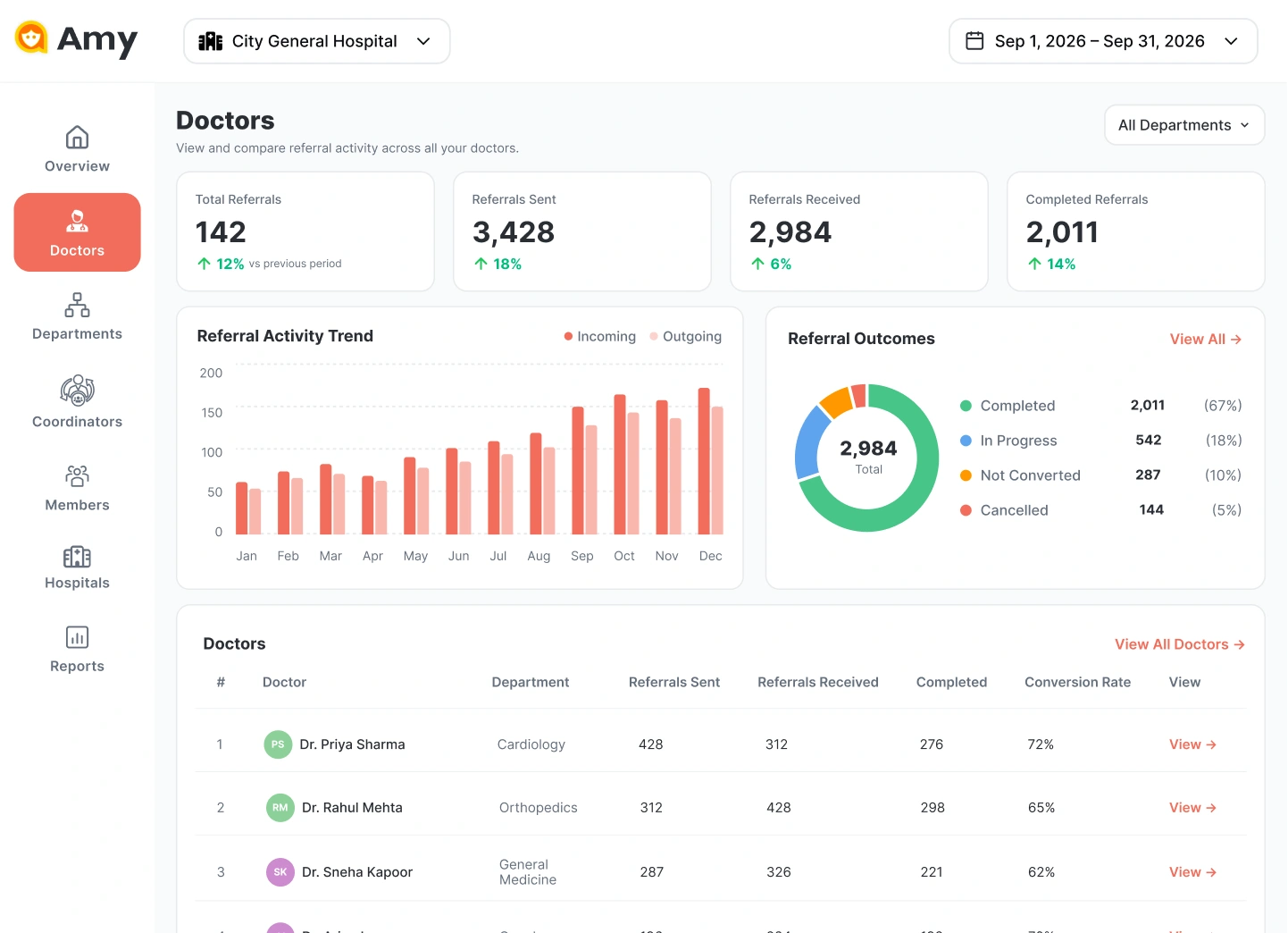Image resolution: width=1288 pixels, height=933 pixels.
Task: Click the Referrals Received card
Action: point(859,231)
